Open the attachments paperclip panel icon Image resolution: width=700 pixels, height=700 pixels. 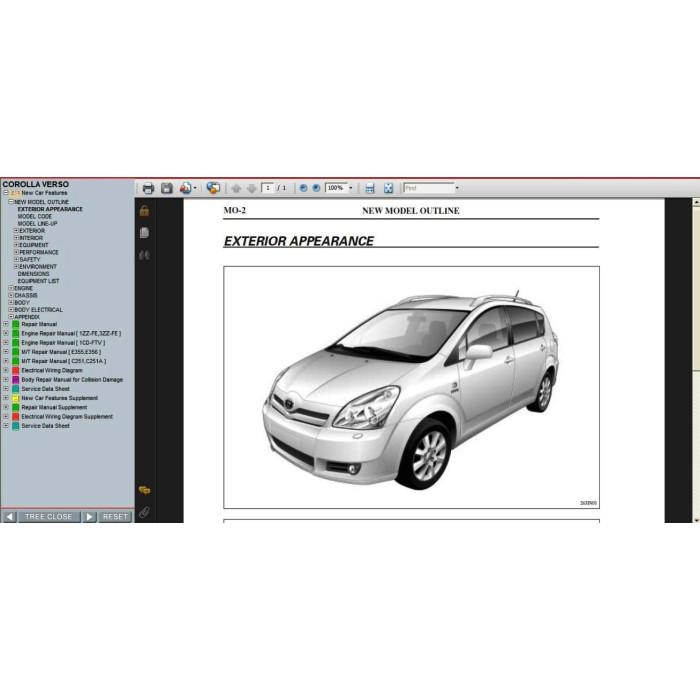tap(144, 512)
